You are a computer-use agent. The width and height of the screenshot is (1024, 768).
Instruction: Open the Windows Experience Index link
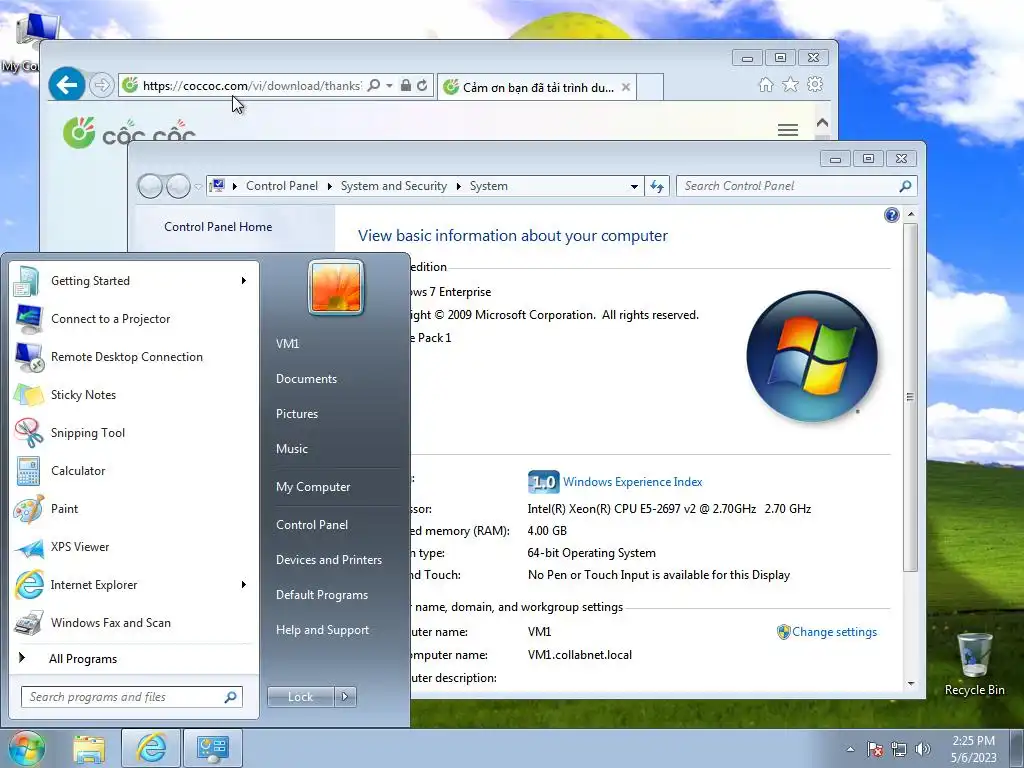pyautogui.click(x=633, y=482)
